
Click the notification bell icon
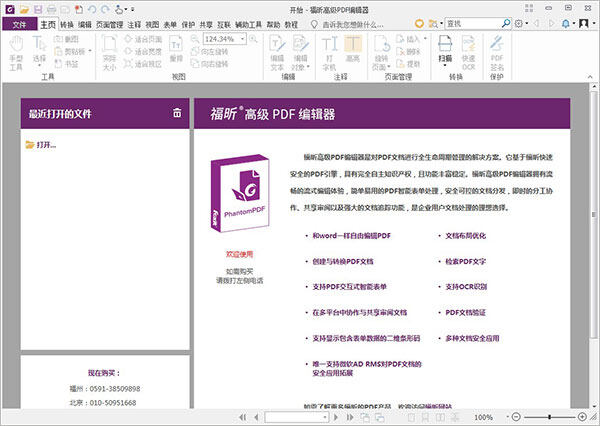click(566, 24)
